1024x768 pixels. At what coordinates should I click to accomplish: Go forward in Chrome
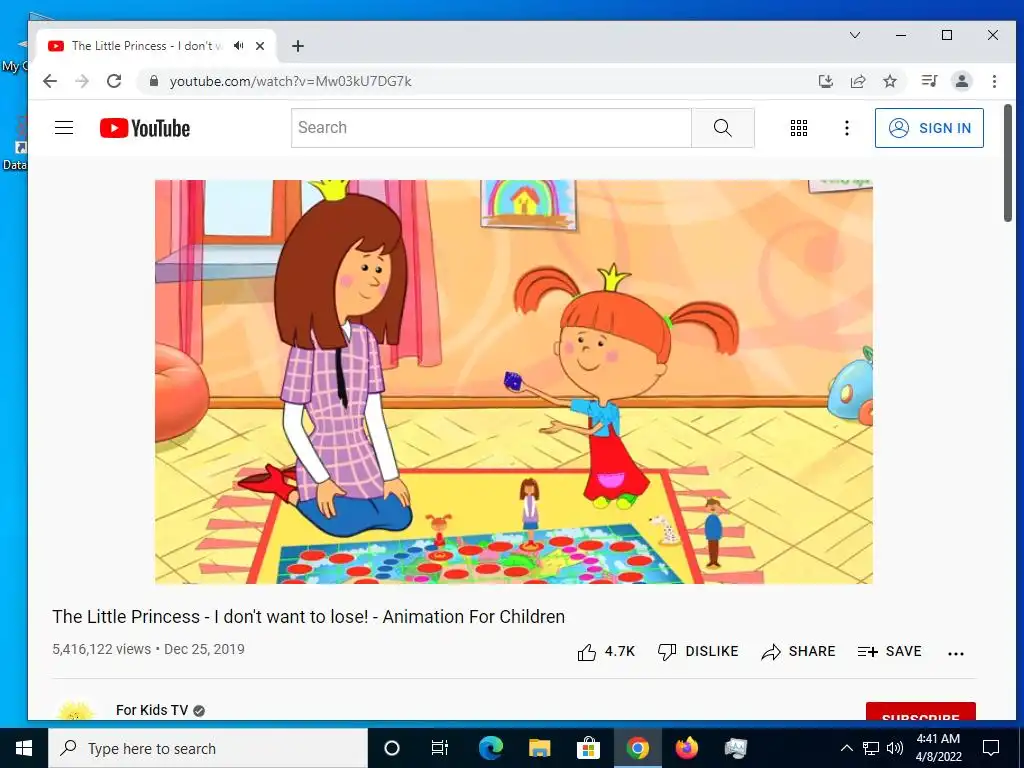coord(82,81)
